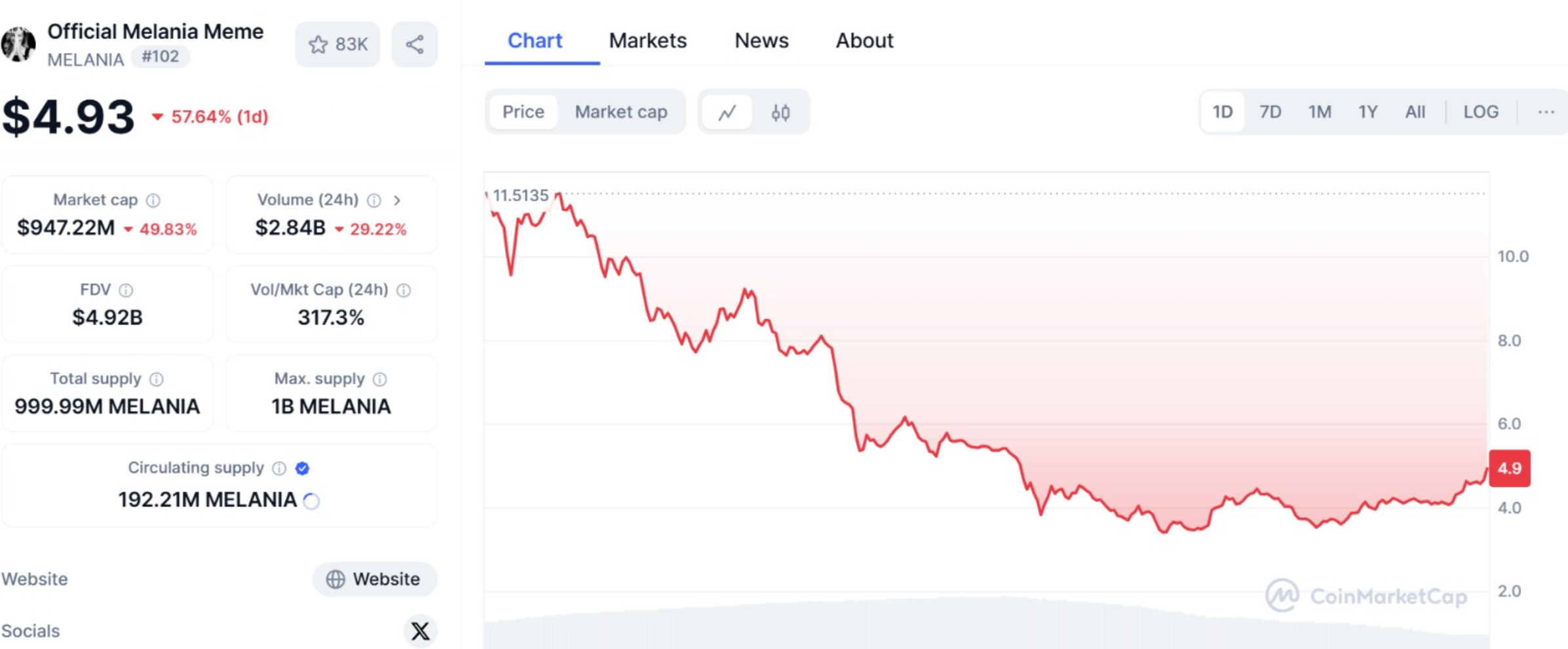The image size is (1568, 649).
Task: Open the Markets tab
Action: pyautogui.click(x=647, y=41)
